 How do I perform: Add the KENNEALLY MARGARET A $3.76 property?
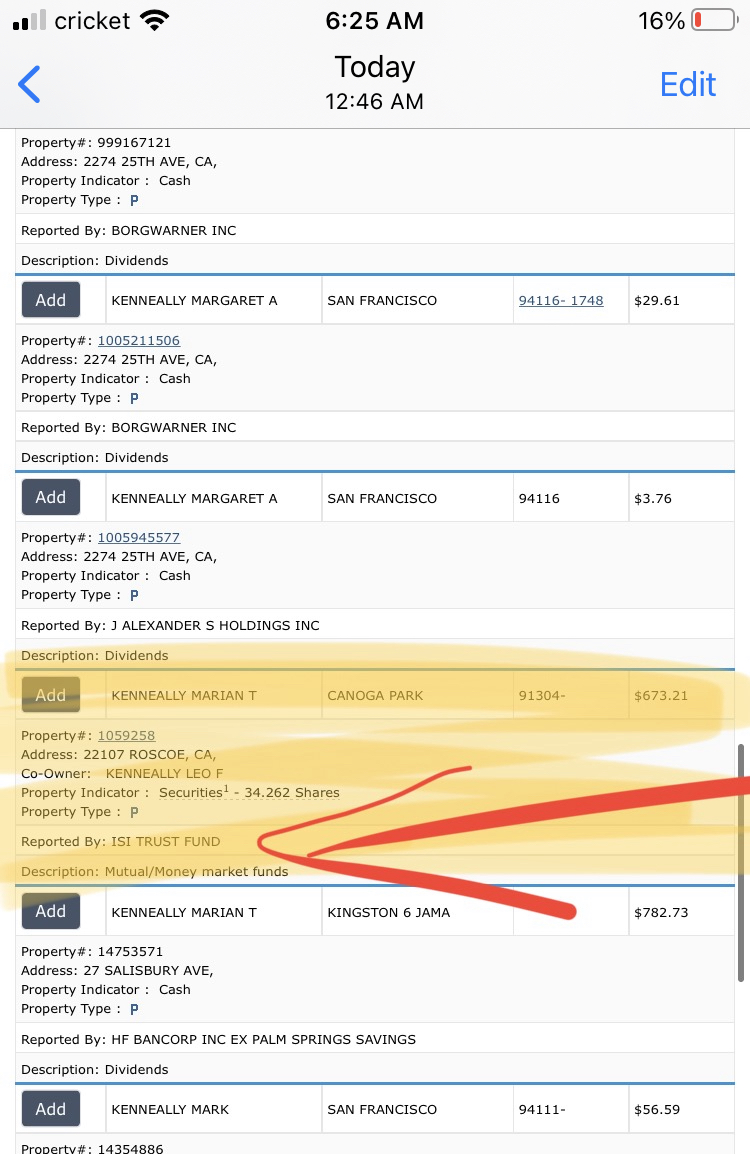pyautogui.click(x=51, y=498)
